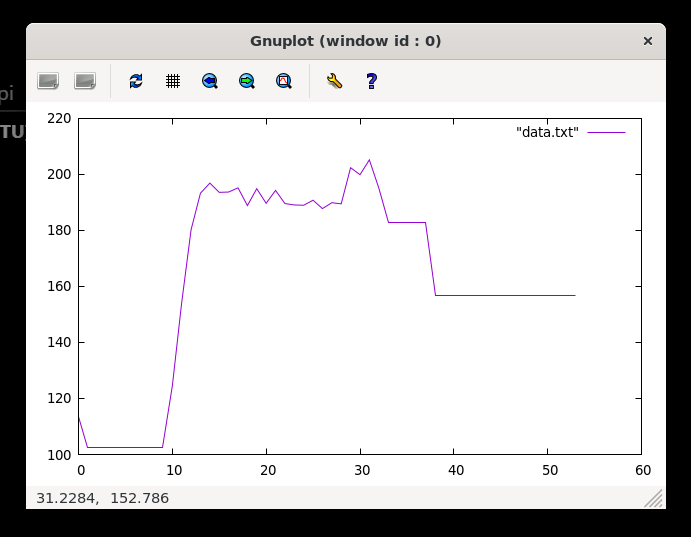
Task: Click the resize grip at window corner
Action: tap(654, 498)
